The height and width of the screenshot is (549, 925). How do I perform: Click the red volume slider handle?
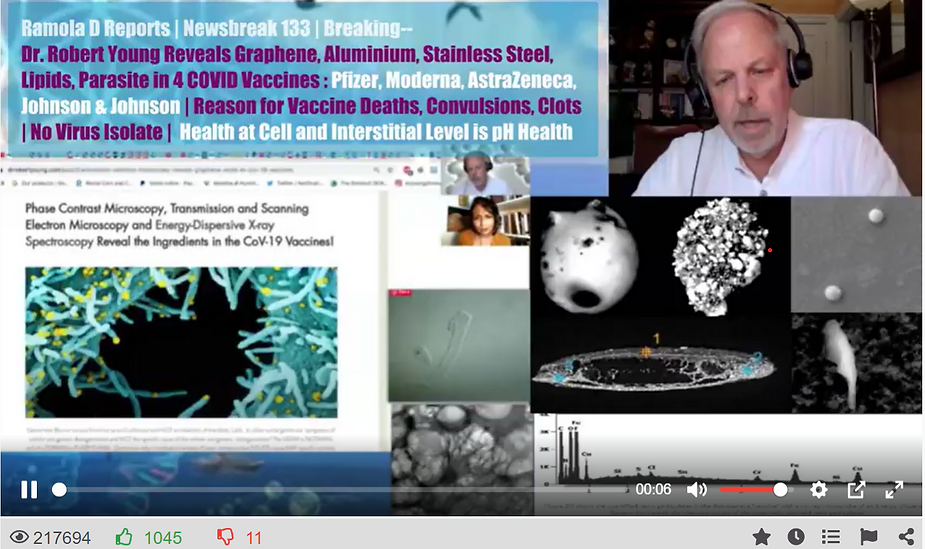780,490
